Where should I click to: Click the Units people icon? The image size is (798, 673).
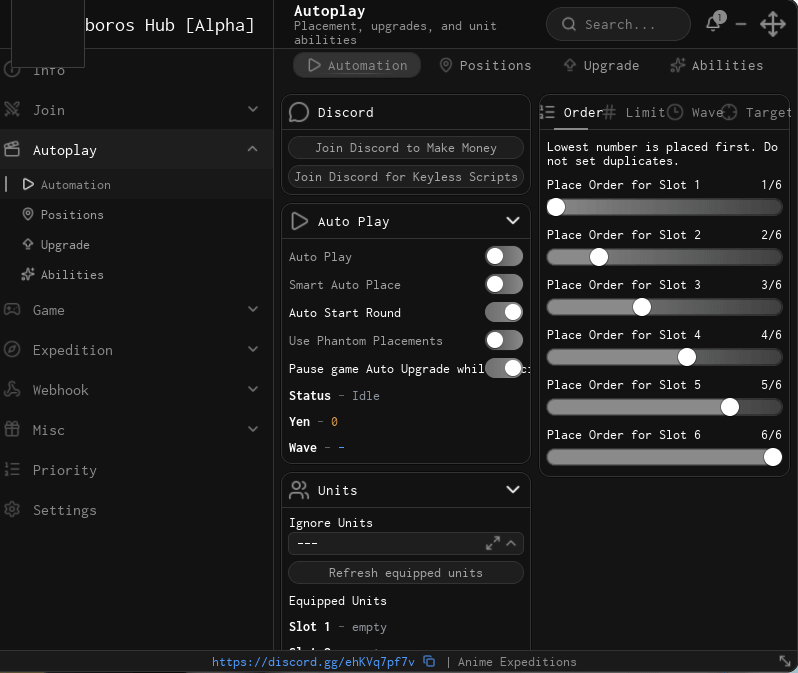pyautogui.click(x=299, y=490)
